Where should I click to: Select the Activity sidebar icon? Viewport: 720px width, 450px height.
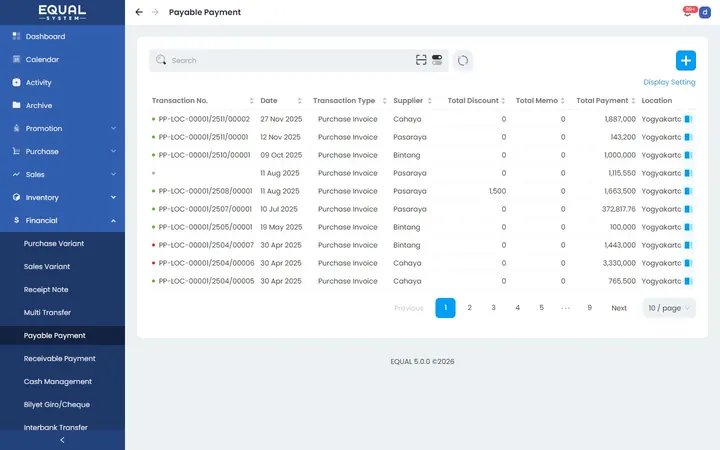[17, 82]
